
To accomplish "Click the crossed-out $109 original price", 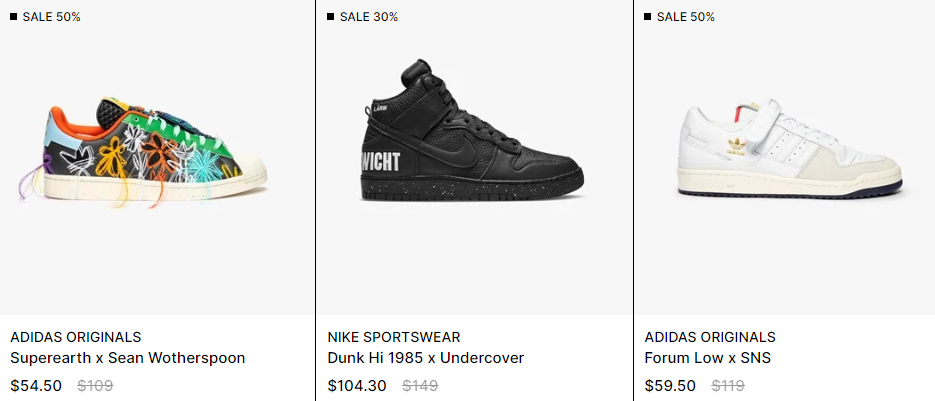I will tap(95, 386).
